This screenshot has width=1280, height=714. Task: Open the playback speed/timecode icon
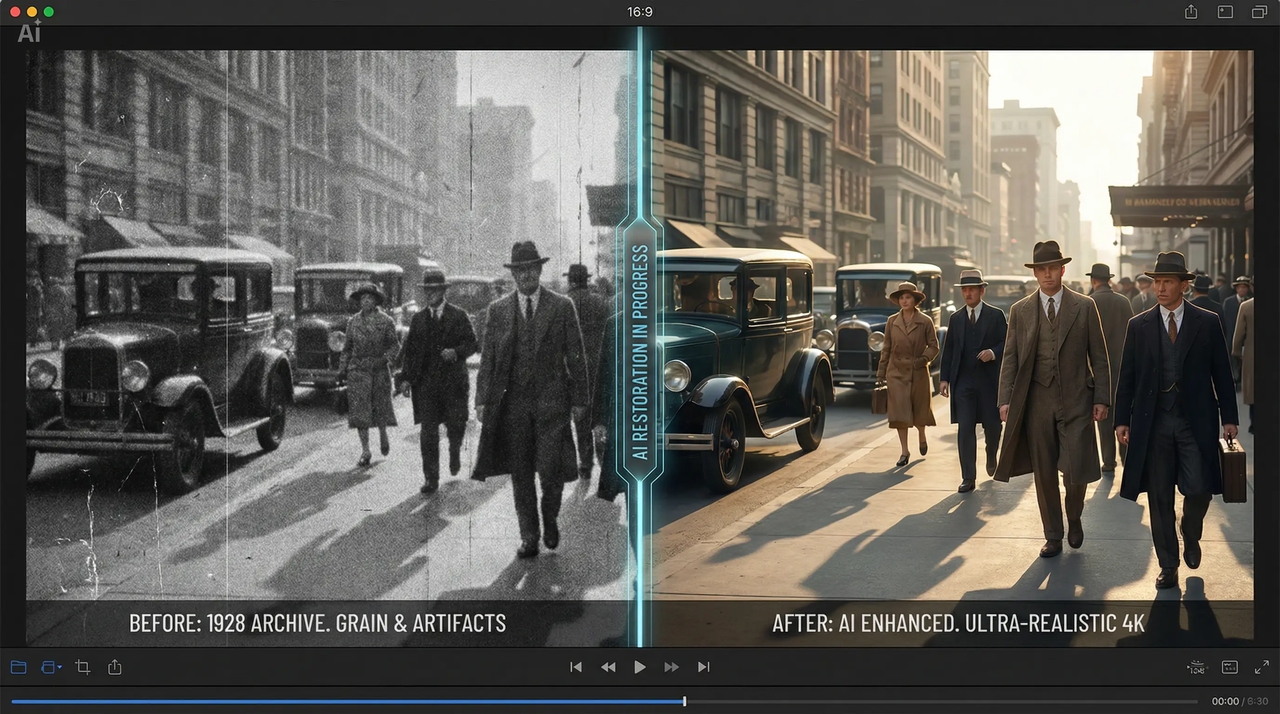tap(1196, 667)
